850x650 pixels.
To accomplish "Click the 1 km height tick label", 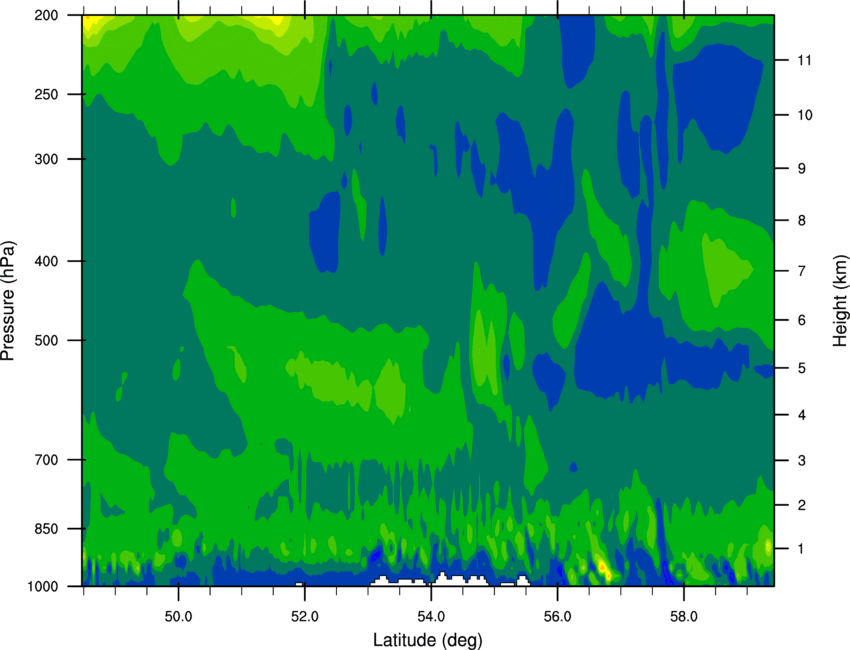I will [x=801, y=549].
